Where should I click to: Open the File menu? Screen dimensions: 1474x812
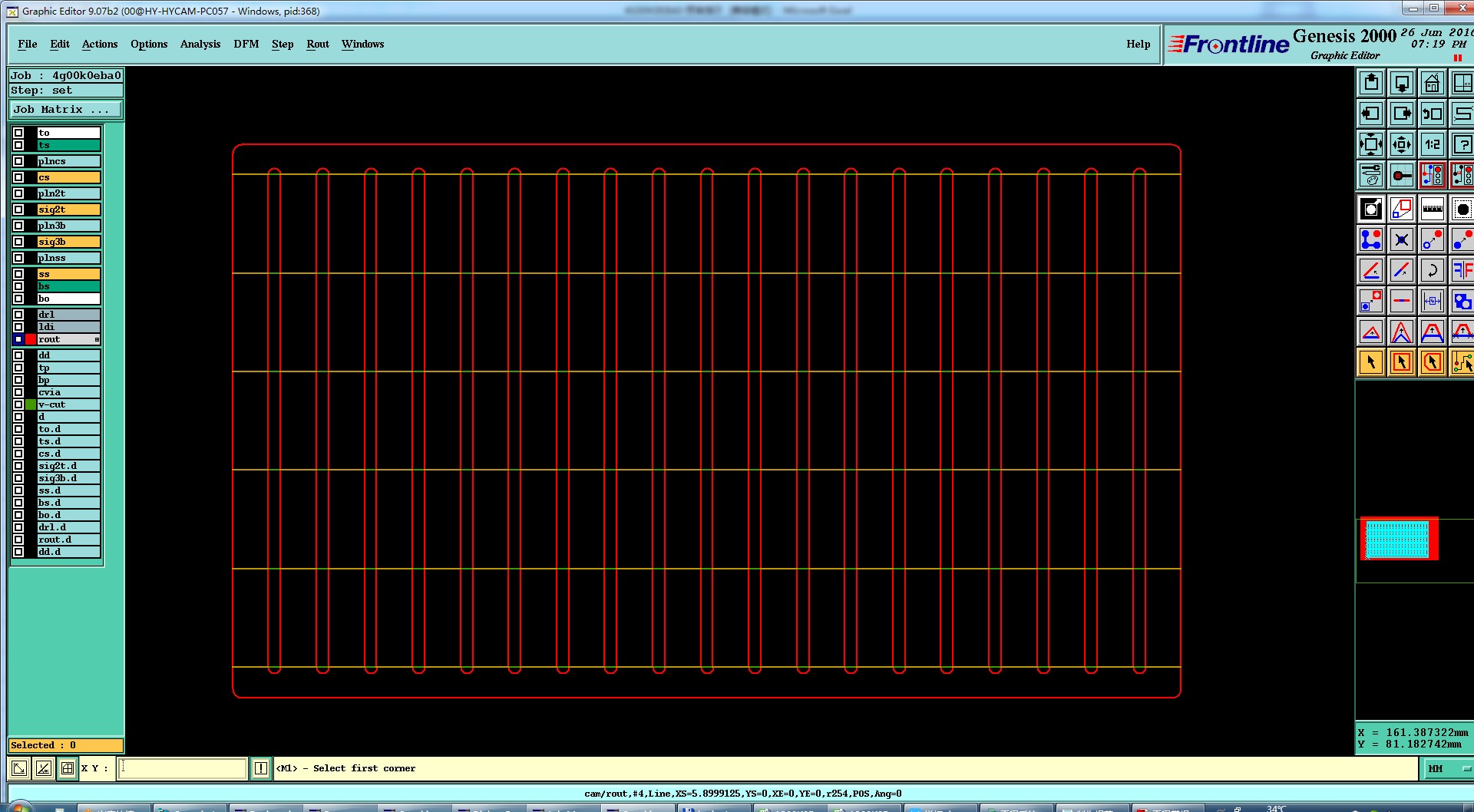tap(28, 44)
